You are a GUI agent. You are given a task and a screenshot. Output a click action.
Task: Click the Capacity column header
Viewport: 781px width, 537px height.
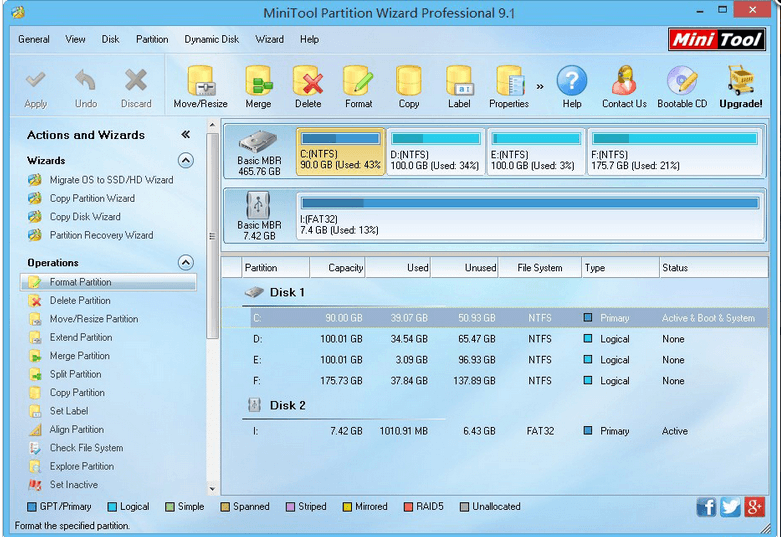click(x=336, y=268)
